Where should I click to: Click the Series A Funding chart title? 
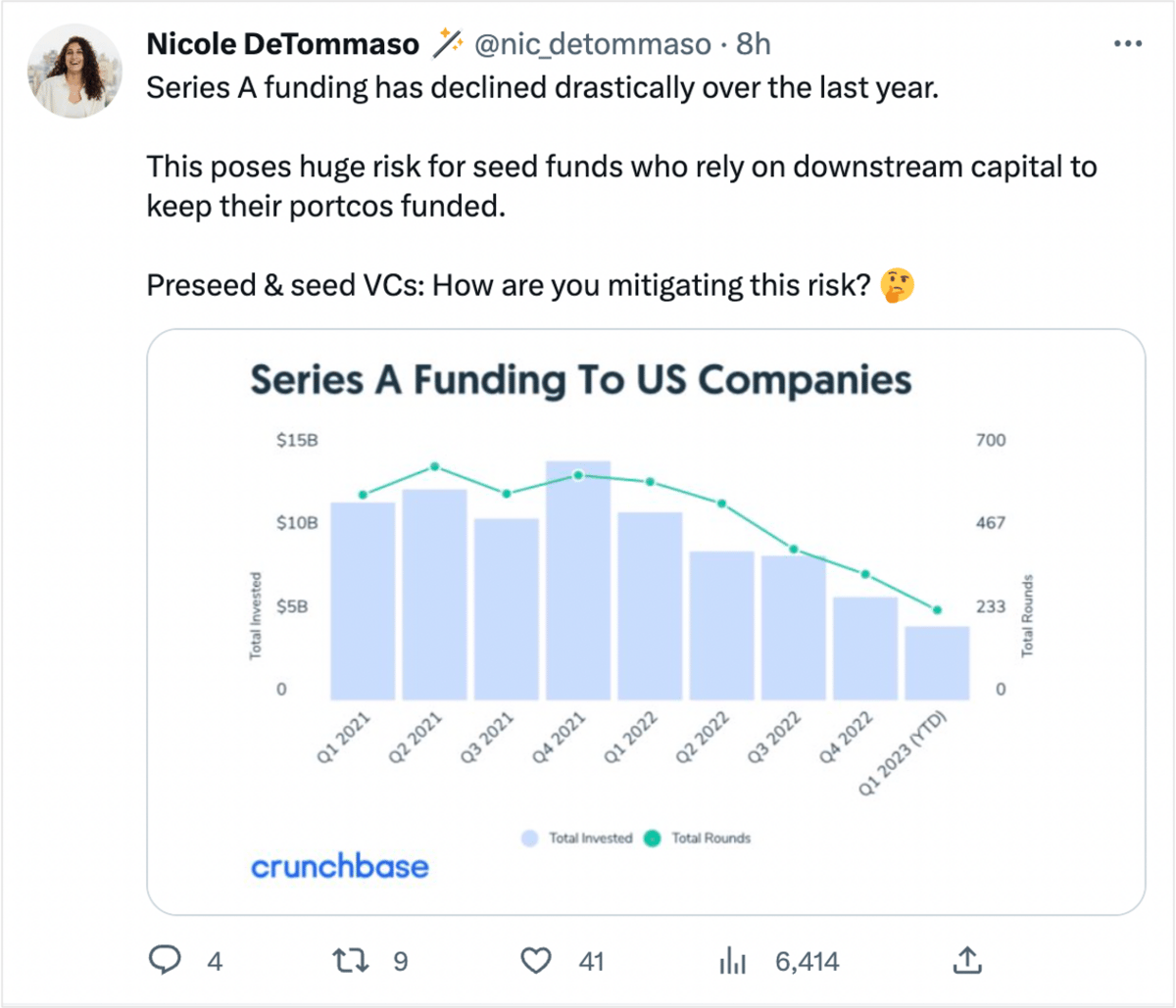581,380
